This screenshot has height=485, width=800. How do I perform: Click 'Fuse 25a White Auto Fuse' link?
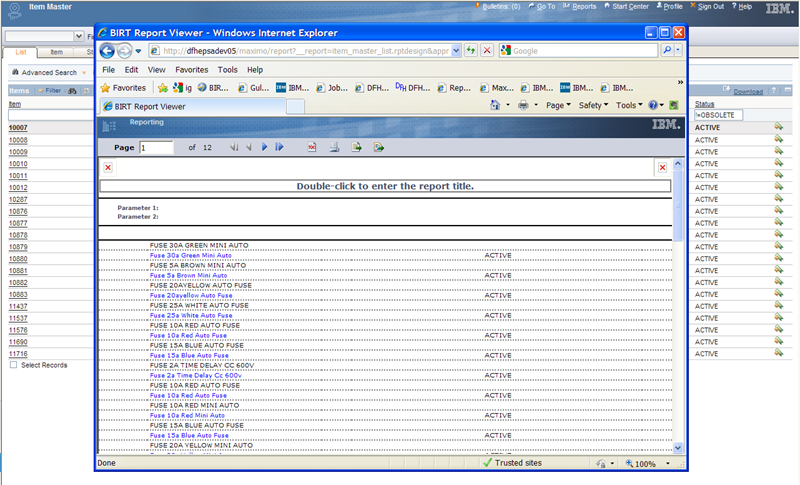191,316
